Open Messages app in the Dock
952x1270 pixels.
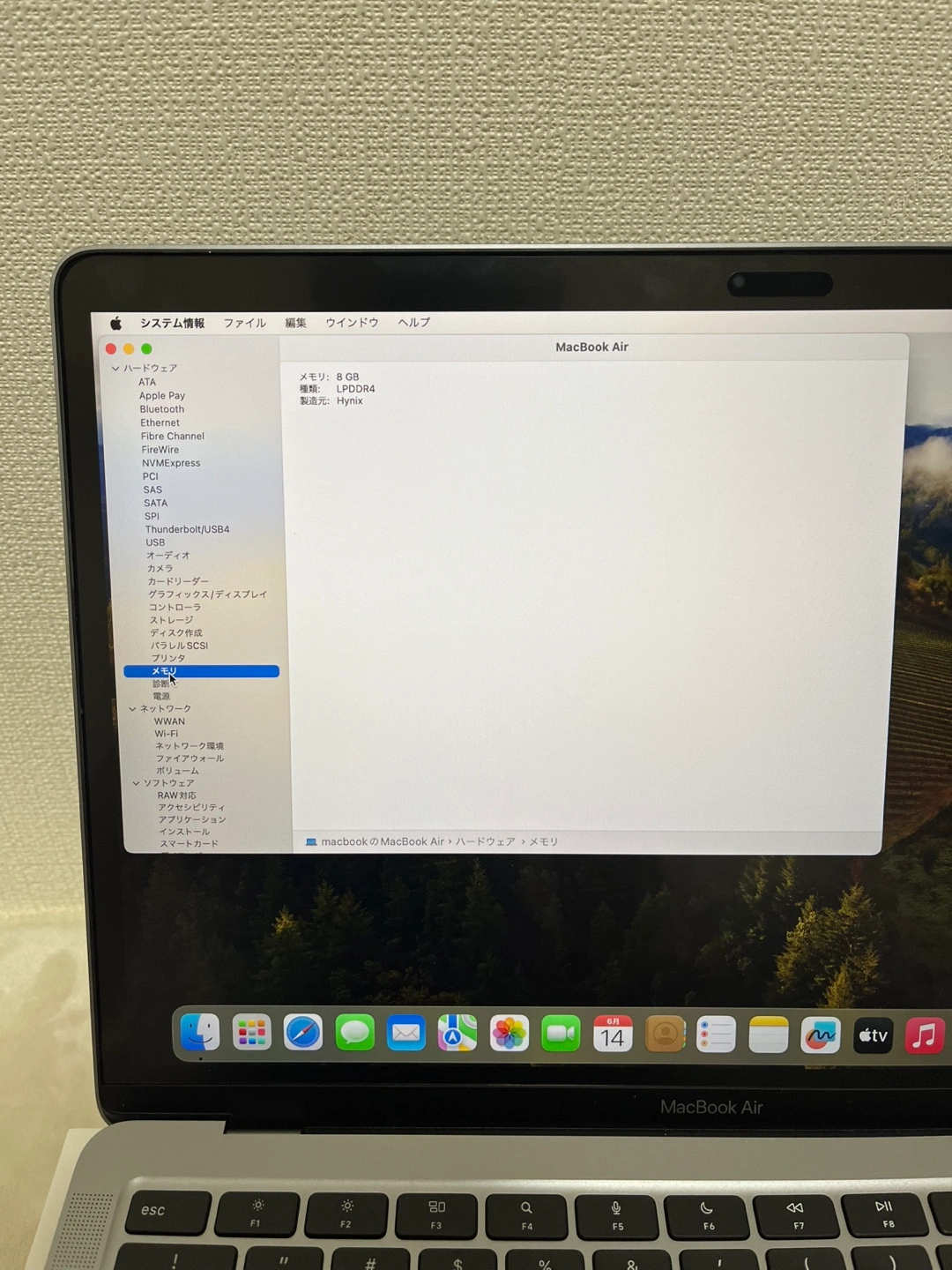355,1033
